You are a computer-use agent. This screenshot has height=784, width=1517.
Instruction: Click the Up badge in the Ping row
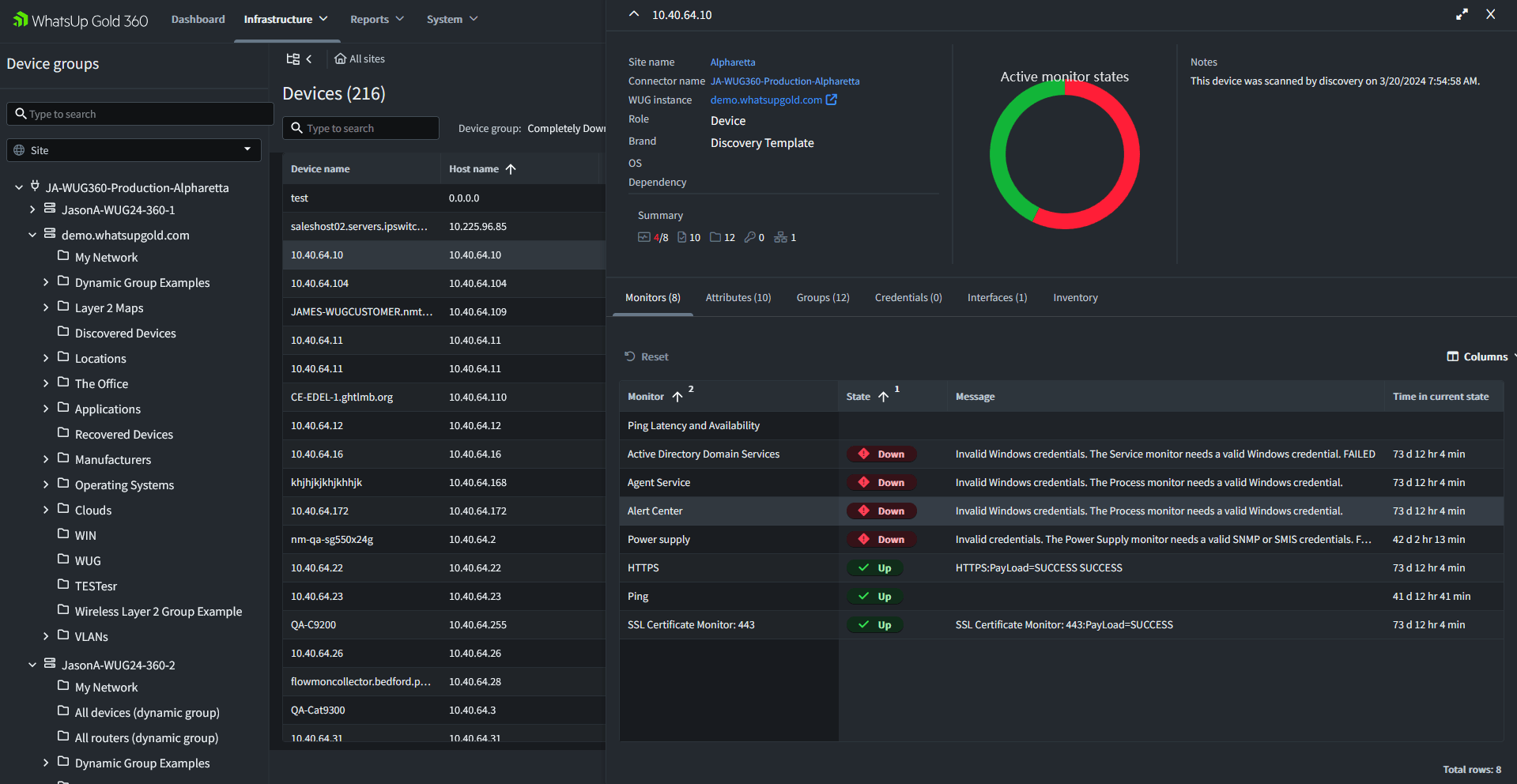874,597
